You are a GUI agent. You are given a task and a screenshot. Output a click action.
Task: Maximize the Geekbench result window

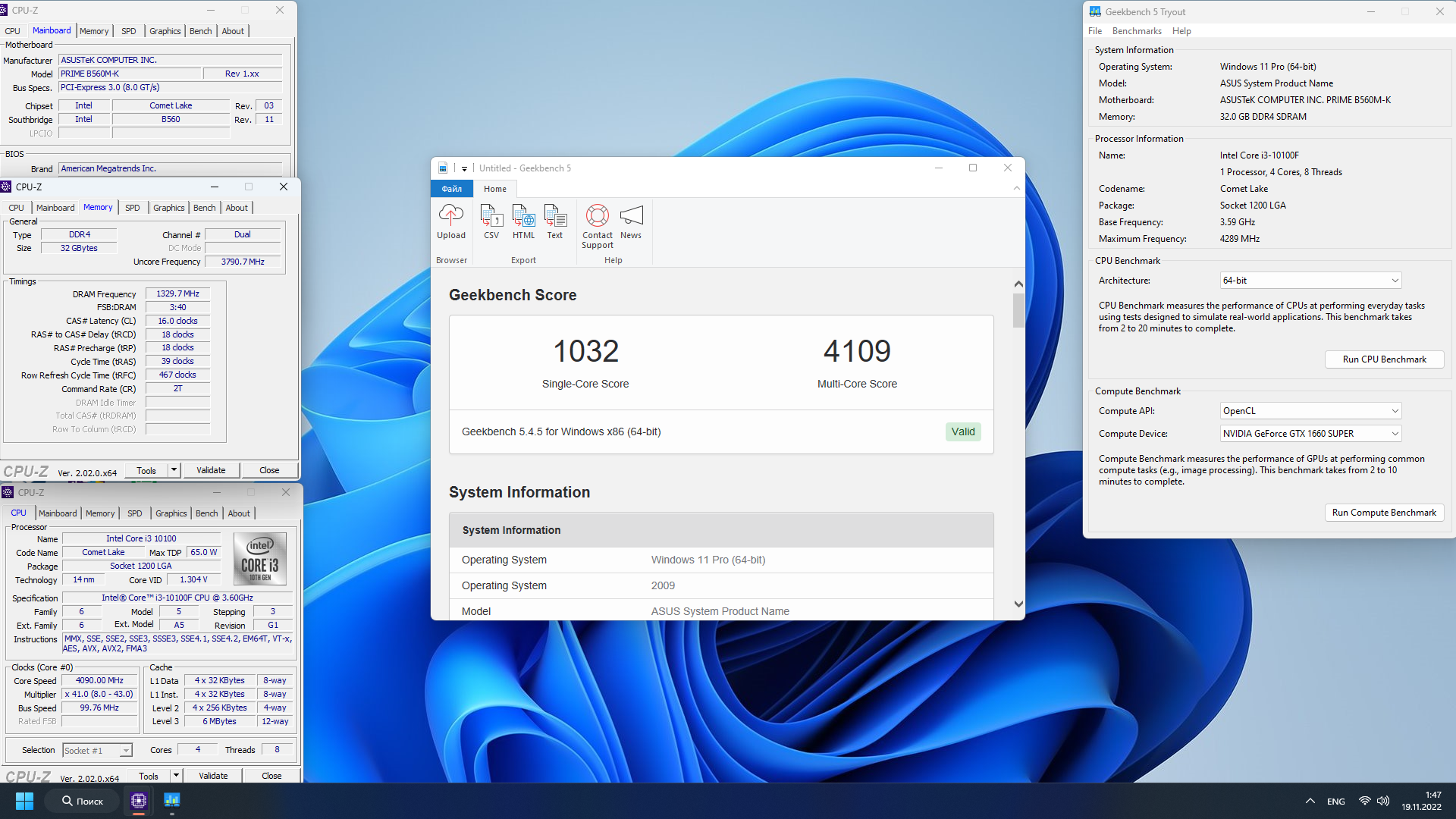coord(973,168)
